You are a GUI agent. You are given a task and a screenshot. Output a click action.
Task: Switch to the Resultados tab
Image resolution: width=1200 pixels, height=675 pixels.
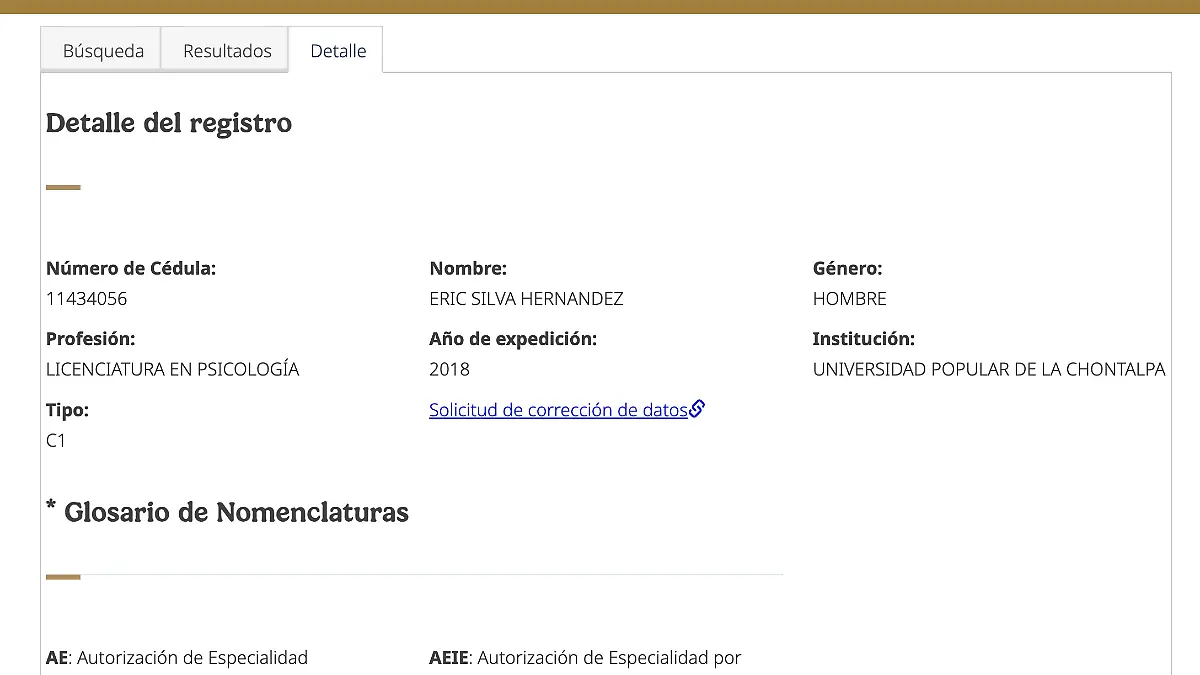click(x=227, y=51)
